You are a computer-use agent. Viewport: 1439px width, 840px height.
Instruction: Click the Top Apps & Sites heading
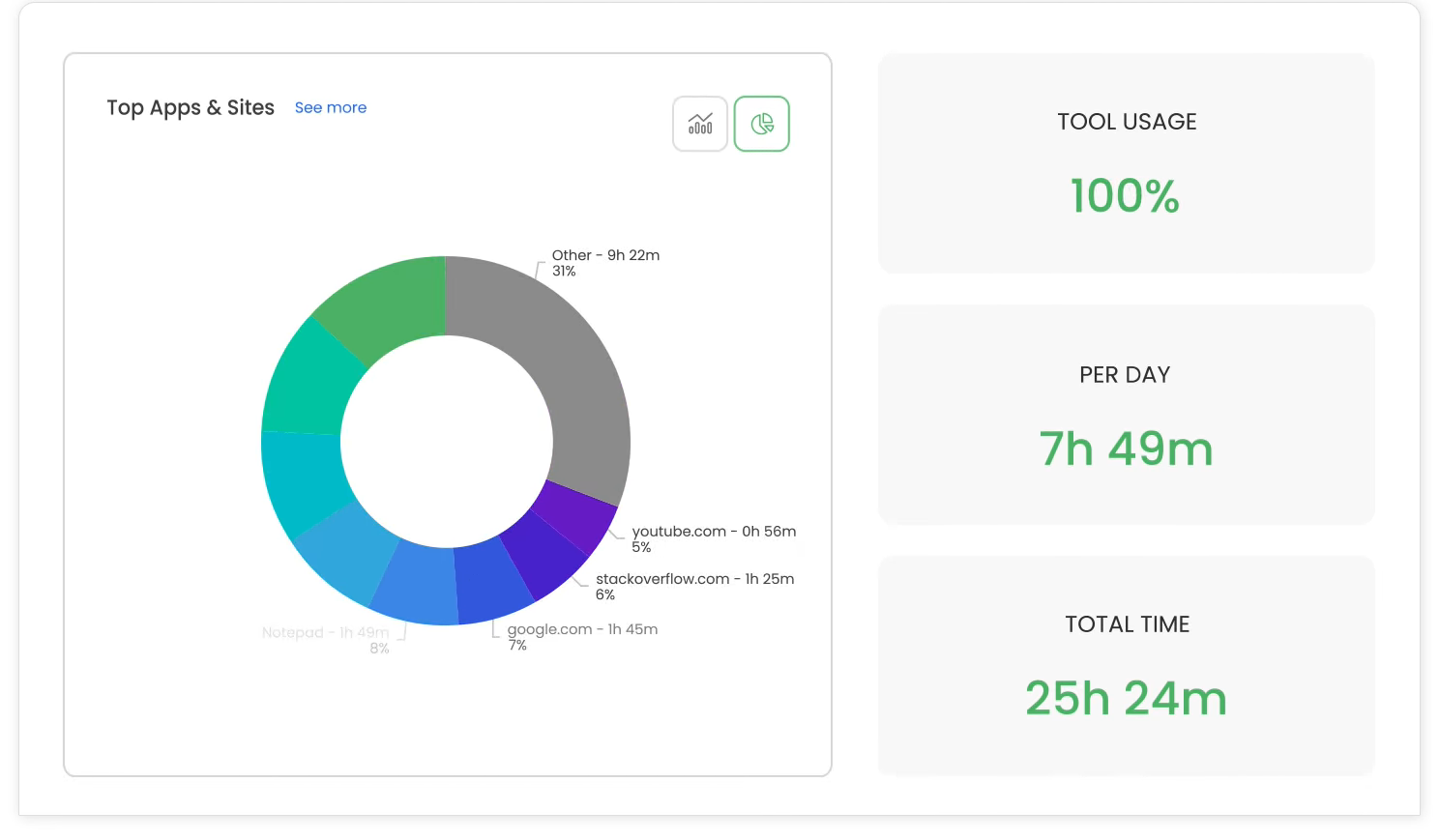pos(191,107)
